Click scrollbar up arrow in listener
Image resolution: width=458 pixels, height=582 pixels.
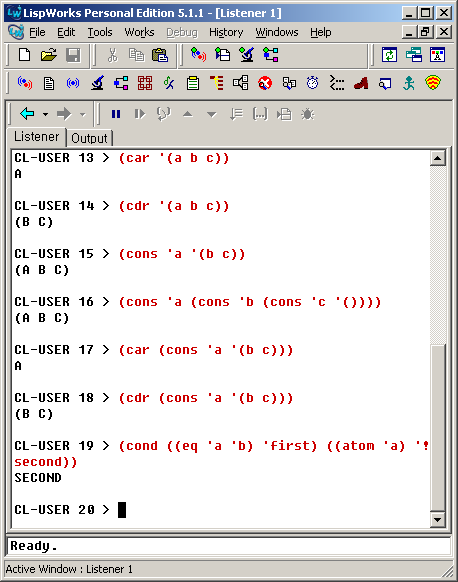click(x=438, y=158)
